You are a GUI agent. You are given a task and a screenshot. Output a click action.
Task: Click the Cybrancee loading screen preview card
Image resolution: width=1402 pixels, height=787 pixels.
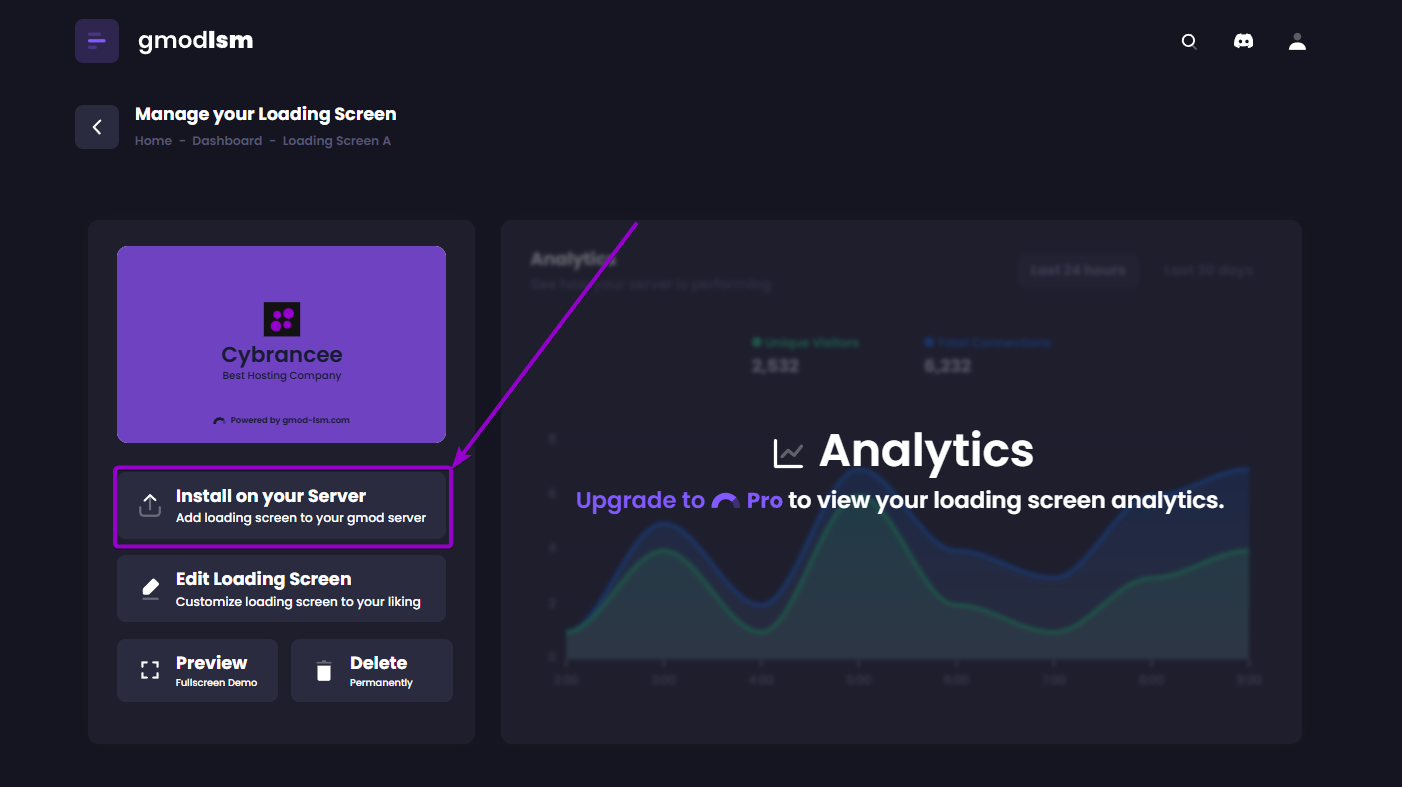pos(281,344)
